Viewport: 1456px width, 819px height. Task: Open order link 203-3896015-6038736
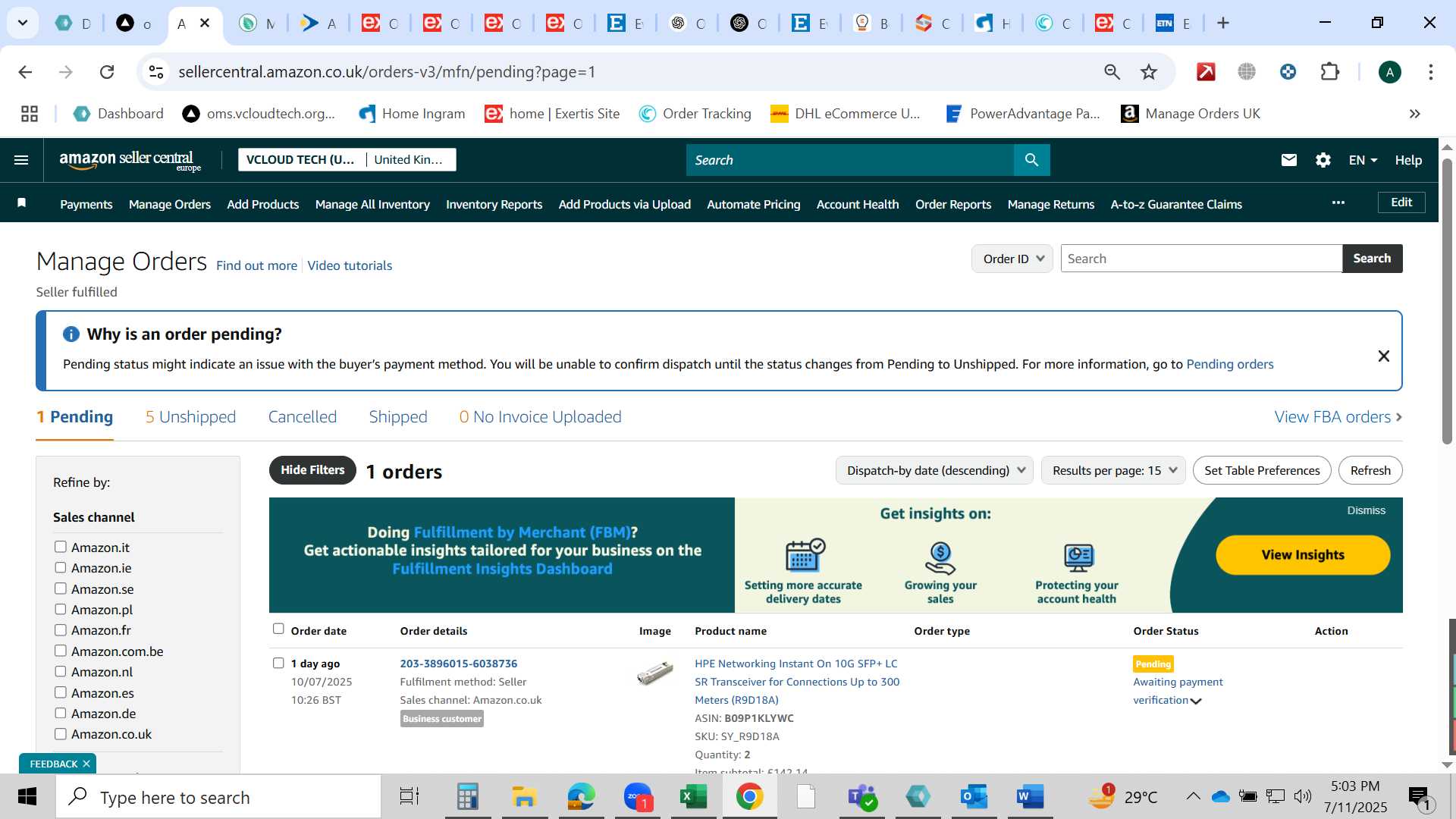[x=458, y=664]
